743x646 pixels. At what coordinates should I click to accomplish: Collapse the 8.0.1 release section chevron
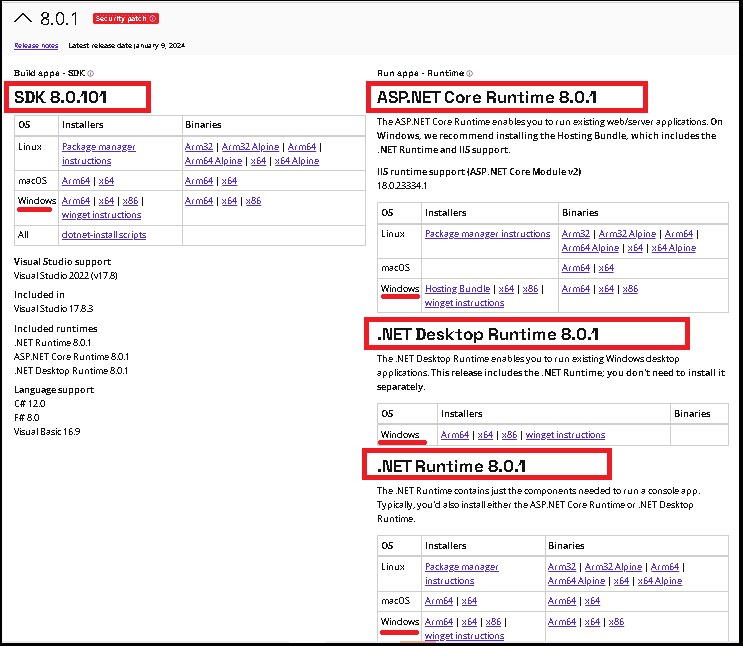tap(23, 18)
